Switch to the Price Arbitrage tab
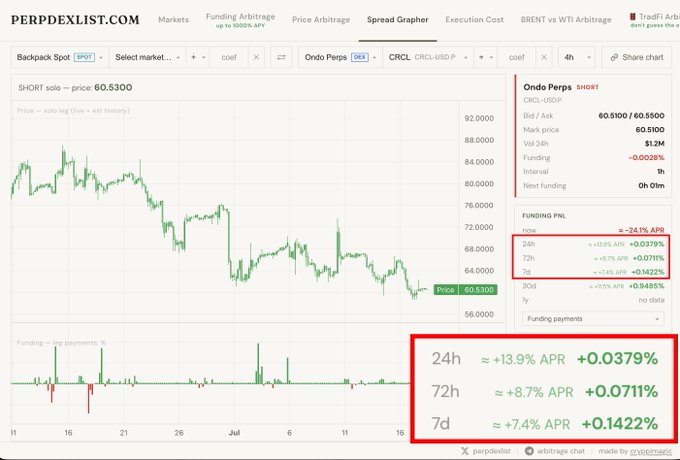This screenshot has height=460, width=680. [x=321, y=20]
